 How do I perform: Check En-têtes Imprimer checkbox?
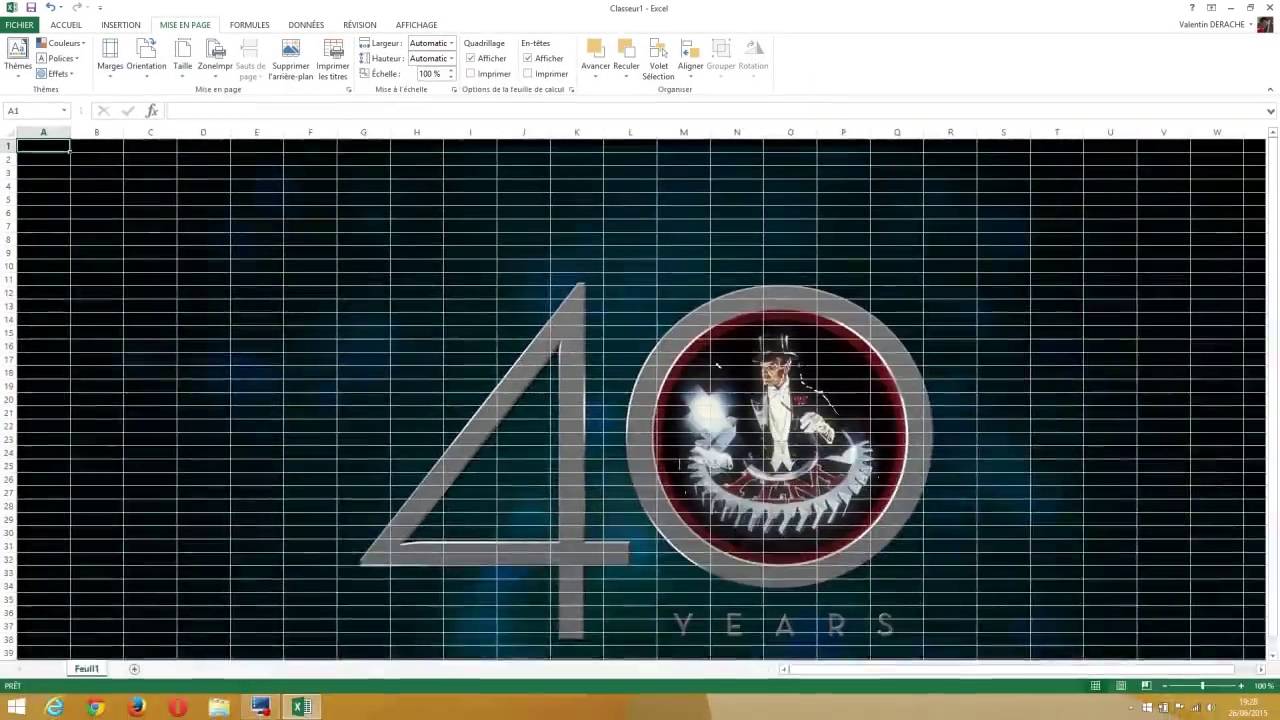[x=528, y=73]
